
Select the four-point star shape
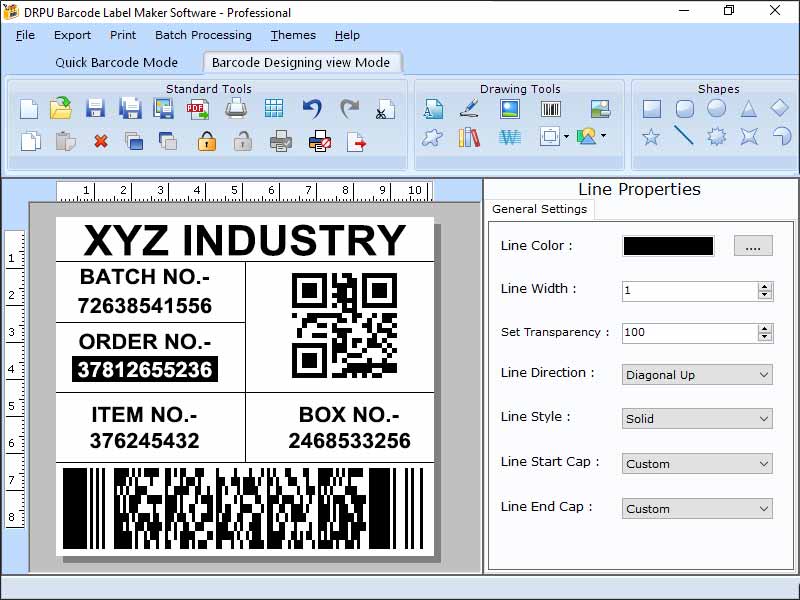749,137
